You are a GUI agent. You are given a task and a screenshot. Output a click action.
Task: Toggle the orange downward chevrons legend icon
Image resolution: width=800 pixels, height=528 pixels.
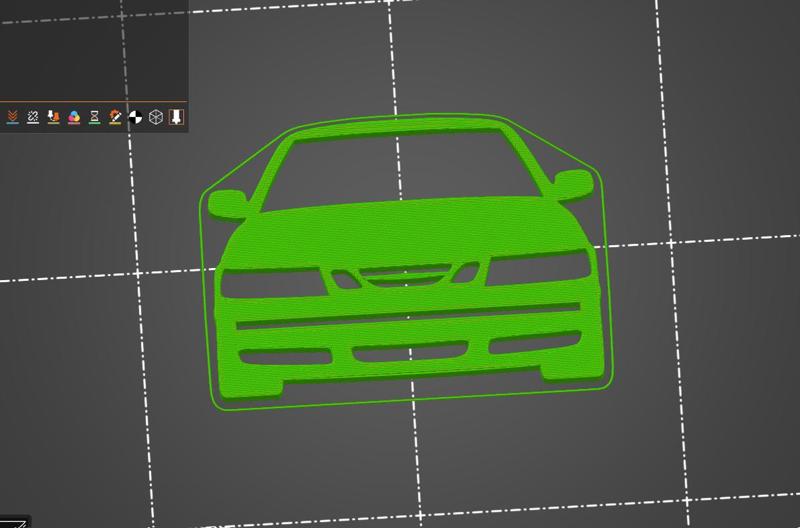[x=12, y=117]
